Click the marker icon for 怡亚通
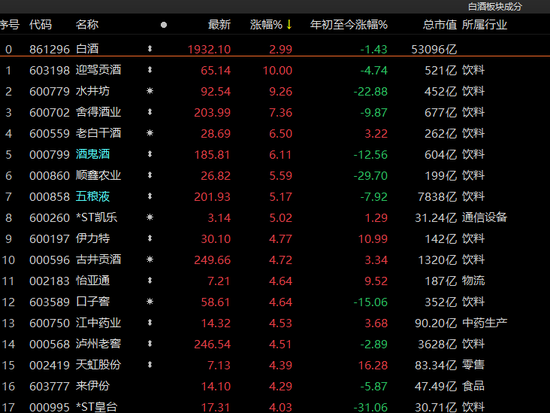This screenshot has width=550, height=413. point(150,280)
